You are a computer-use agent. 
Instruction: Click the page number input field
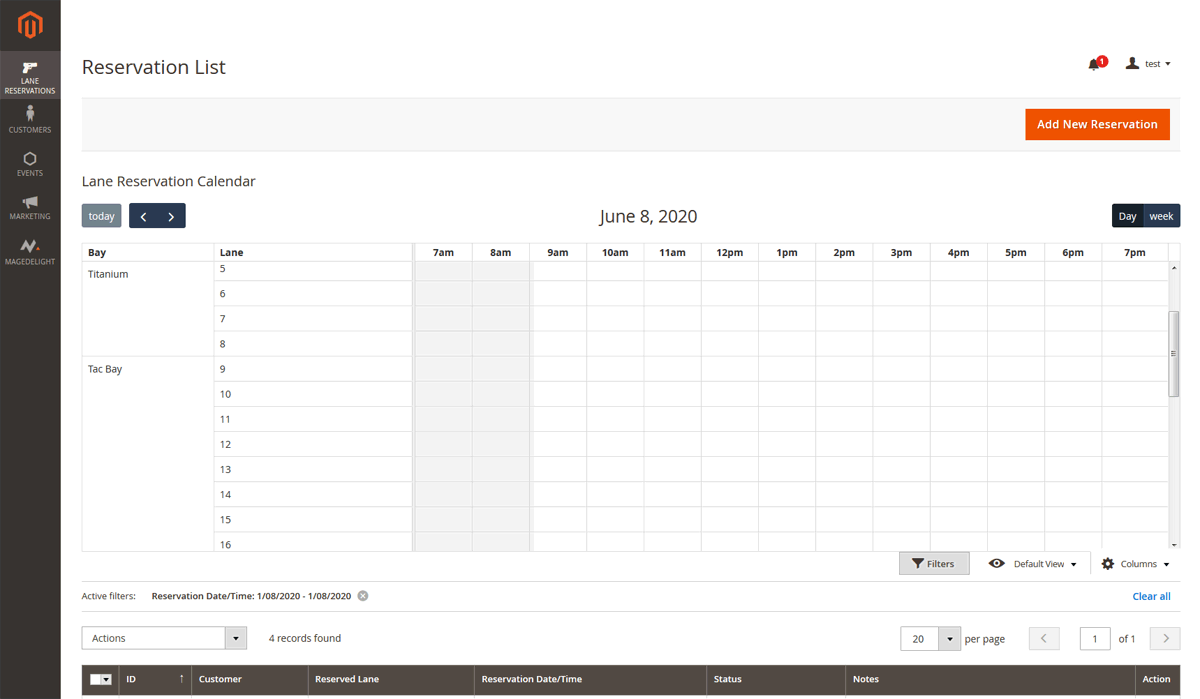[1094, 638]
